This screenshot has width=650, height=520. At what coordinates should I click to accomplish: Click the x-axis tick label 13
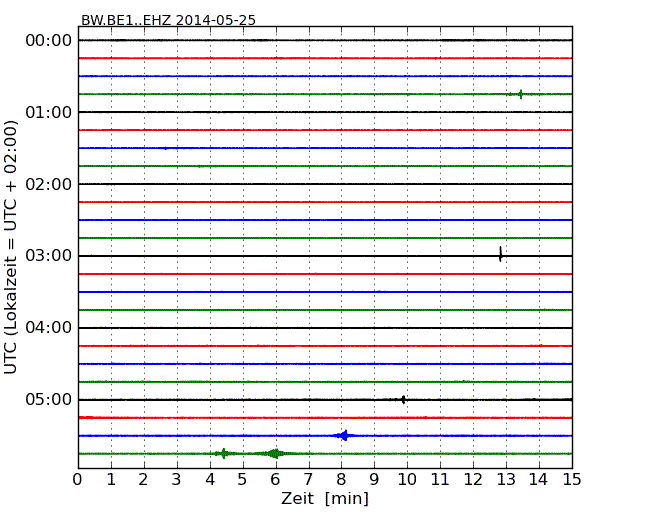(506, 480)
